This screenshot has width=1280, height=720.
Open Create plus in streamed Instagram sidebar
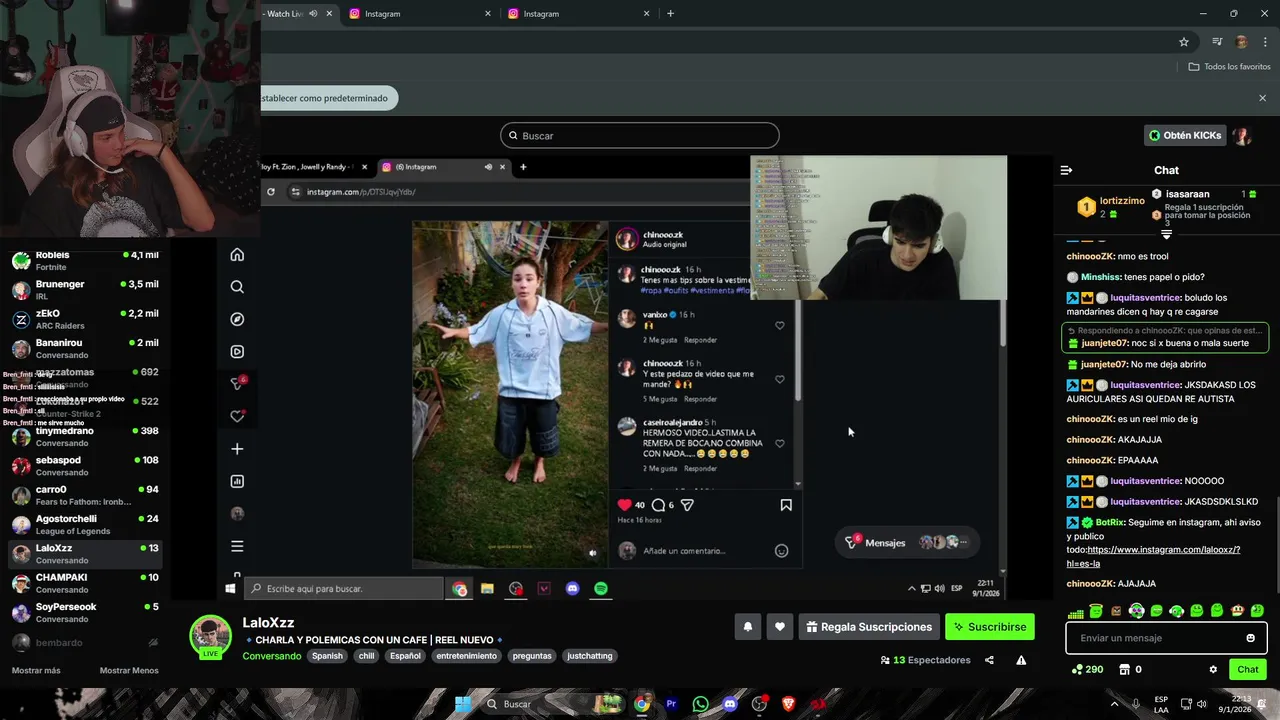click(x=237, y=449)
